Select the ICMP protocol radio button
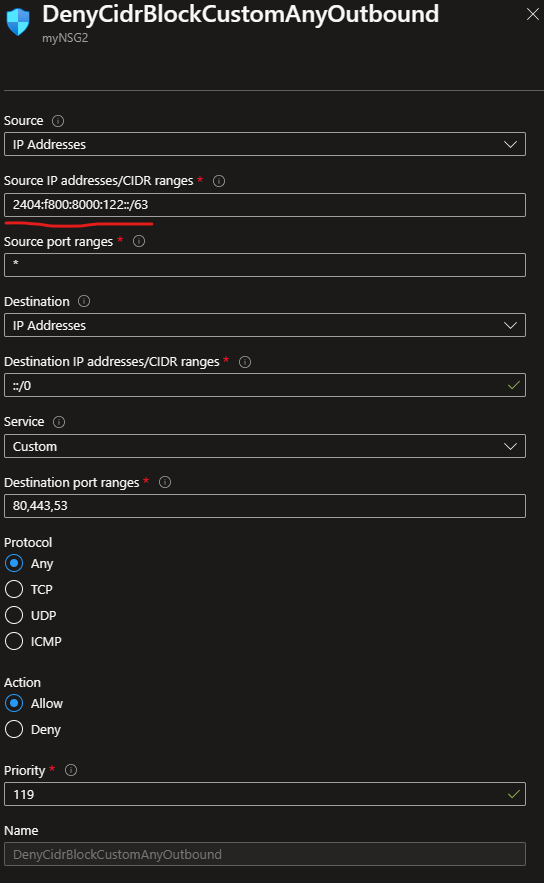The image size is (544, 883). pos(14,641)
